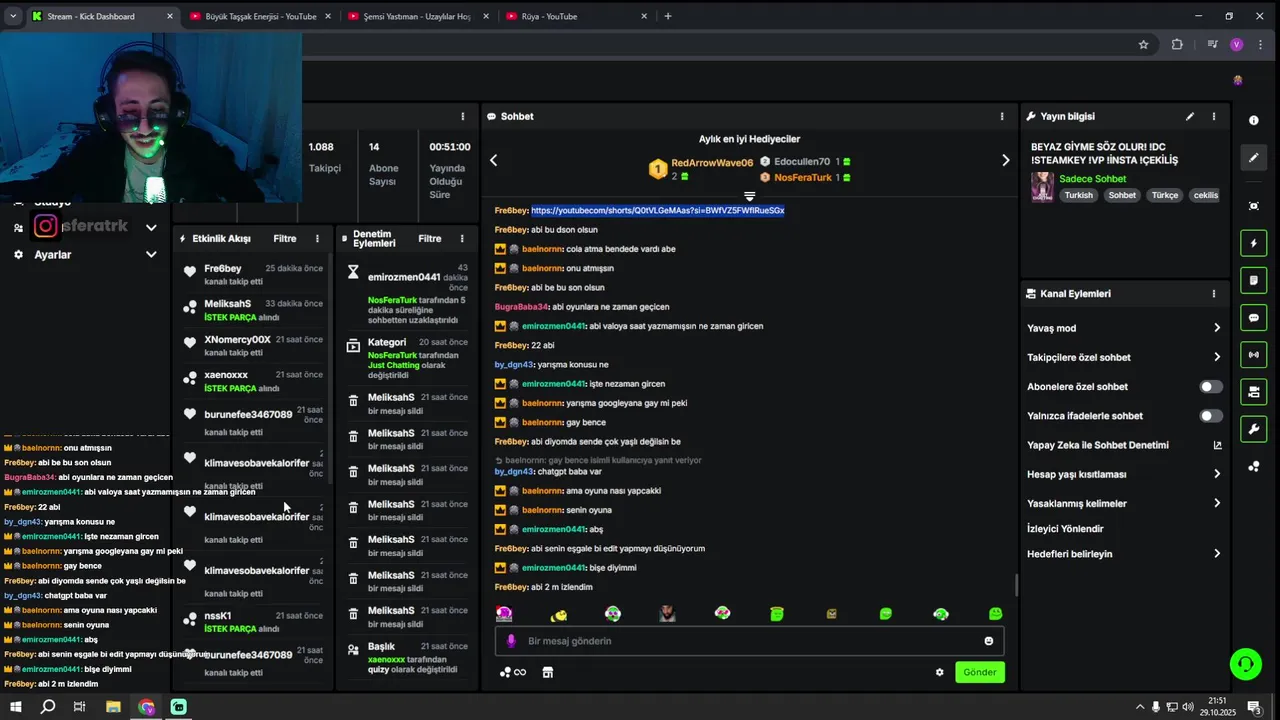Pick the green bee emote in quick row
The width and height of the screenshot is (1280, 720).
click(559, 614)
